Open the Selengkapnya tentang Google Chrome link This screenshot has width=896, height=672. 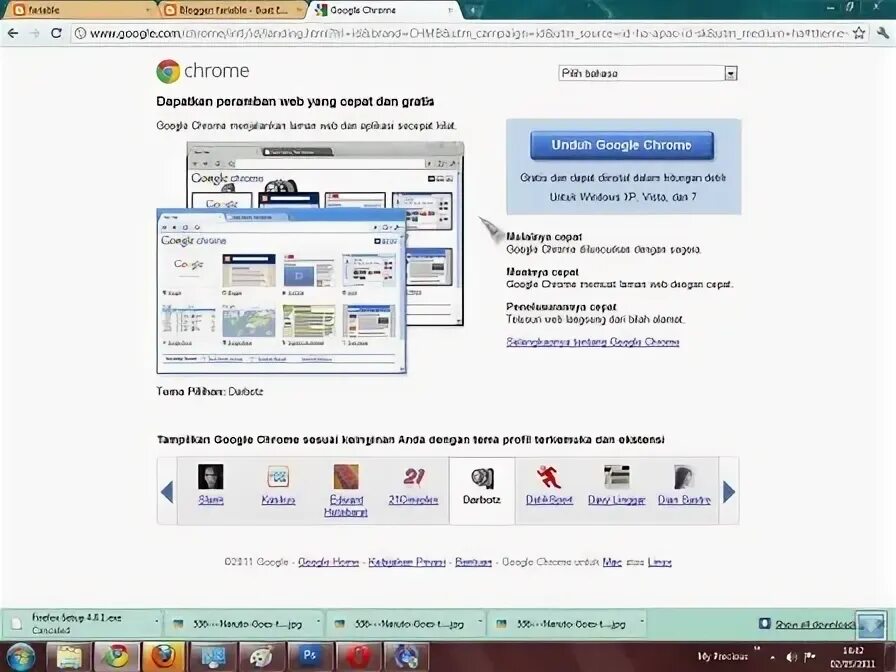[x=593, y=342]
